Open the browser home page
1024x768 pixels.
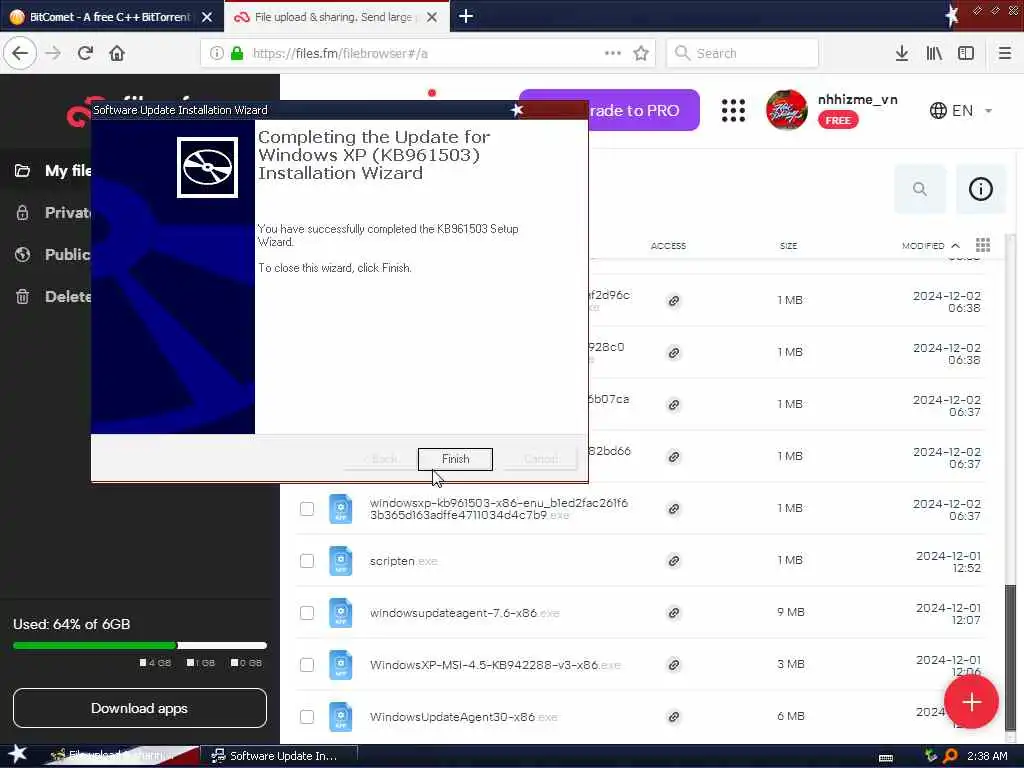point(117,54)
